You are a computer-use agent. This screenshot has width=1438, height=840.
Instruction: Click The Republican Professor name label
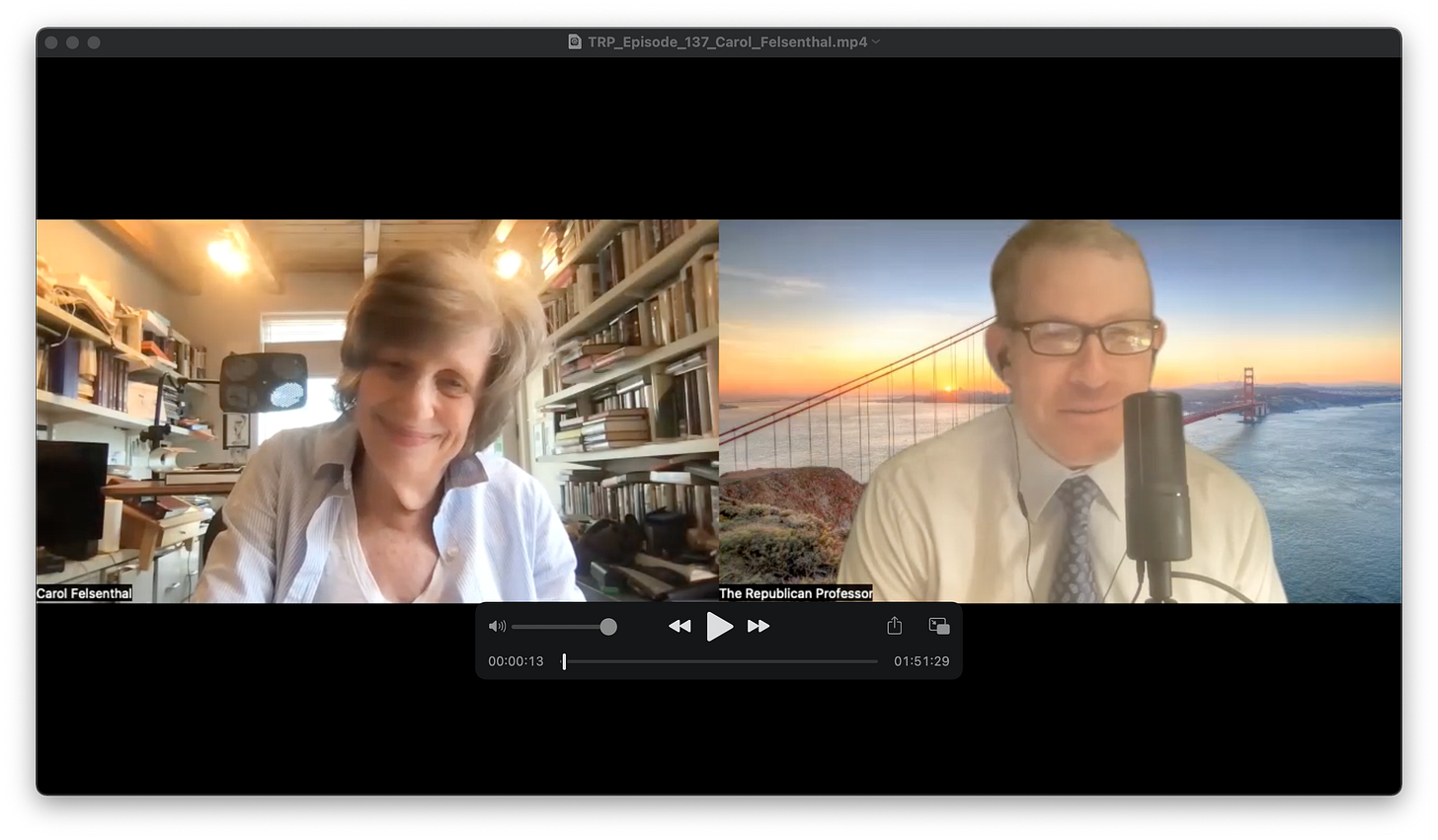pos(795,593)
